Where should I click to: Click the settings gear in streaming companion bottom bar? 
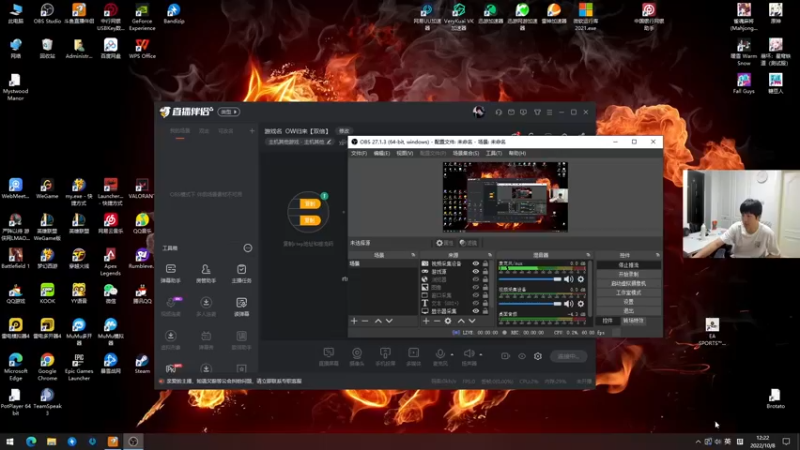point(538,356)
